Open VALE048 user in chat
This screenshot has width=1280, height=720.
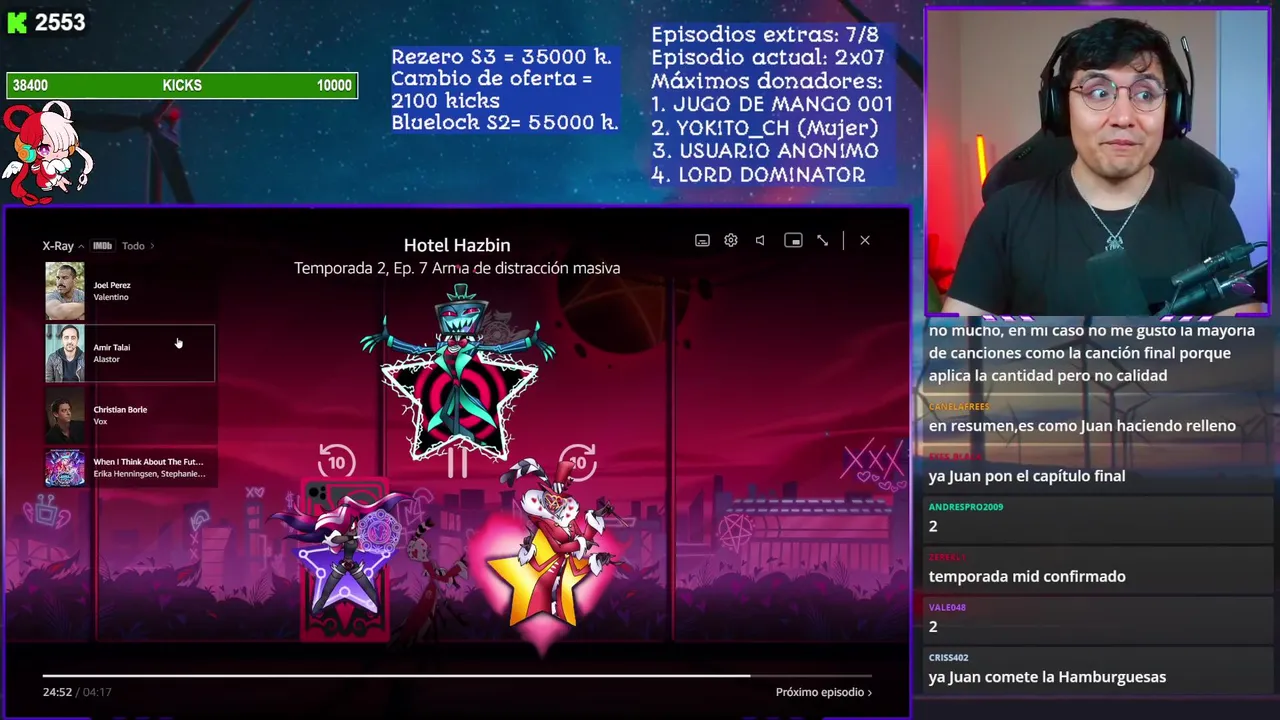click(x=947, y=607)
